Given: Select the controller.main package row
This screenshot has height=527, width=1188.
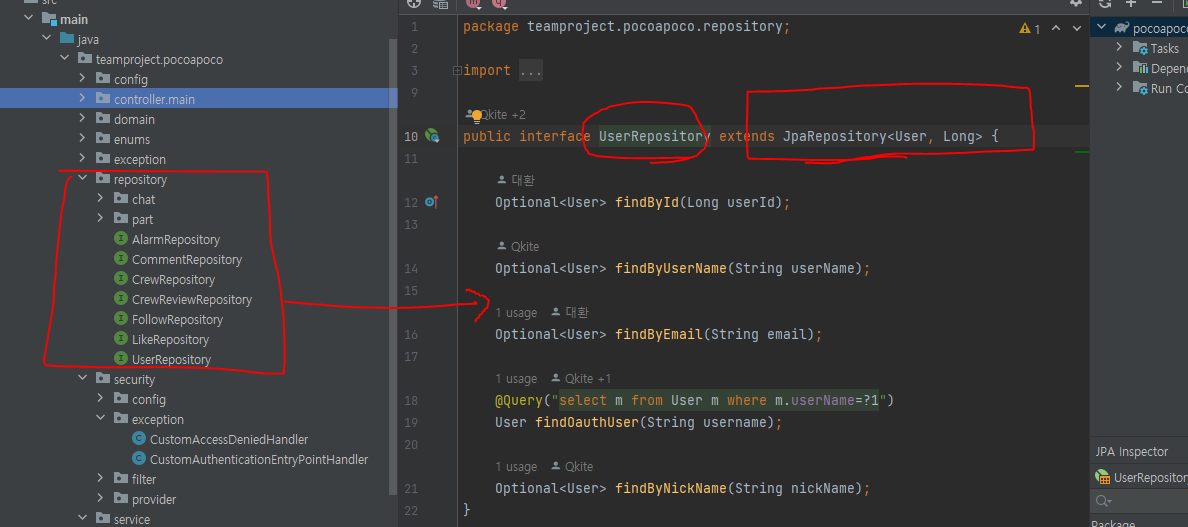Looking at the screenshot, I should point(199,98).
